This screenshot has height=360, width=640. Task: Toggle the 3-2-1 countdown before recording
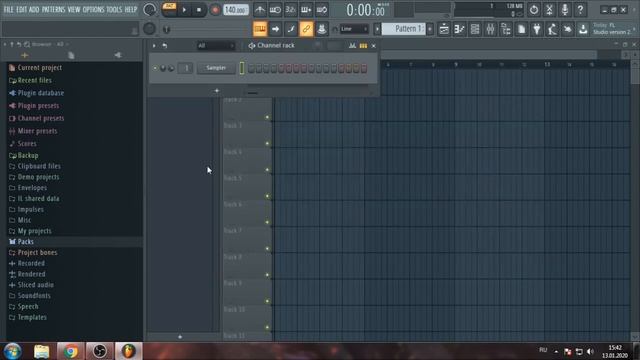click(x=291, y=10)
